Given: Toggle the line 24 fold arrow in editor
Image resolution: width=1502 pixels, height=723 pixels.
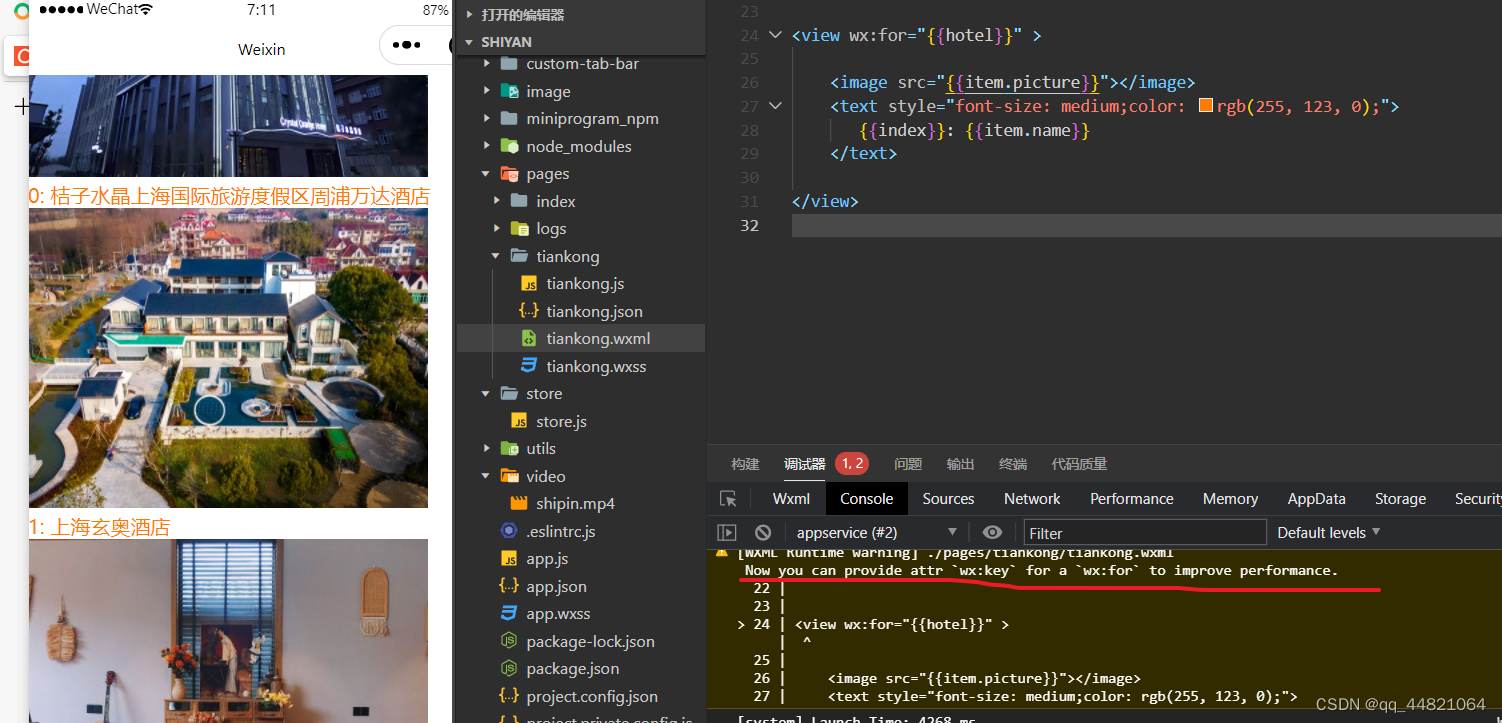Looking at the screenshot, I should (775, 34).
